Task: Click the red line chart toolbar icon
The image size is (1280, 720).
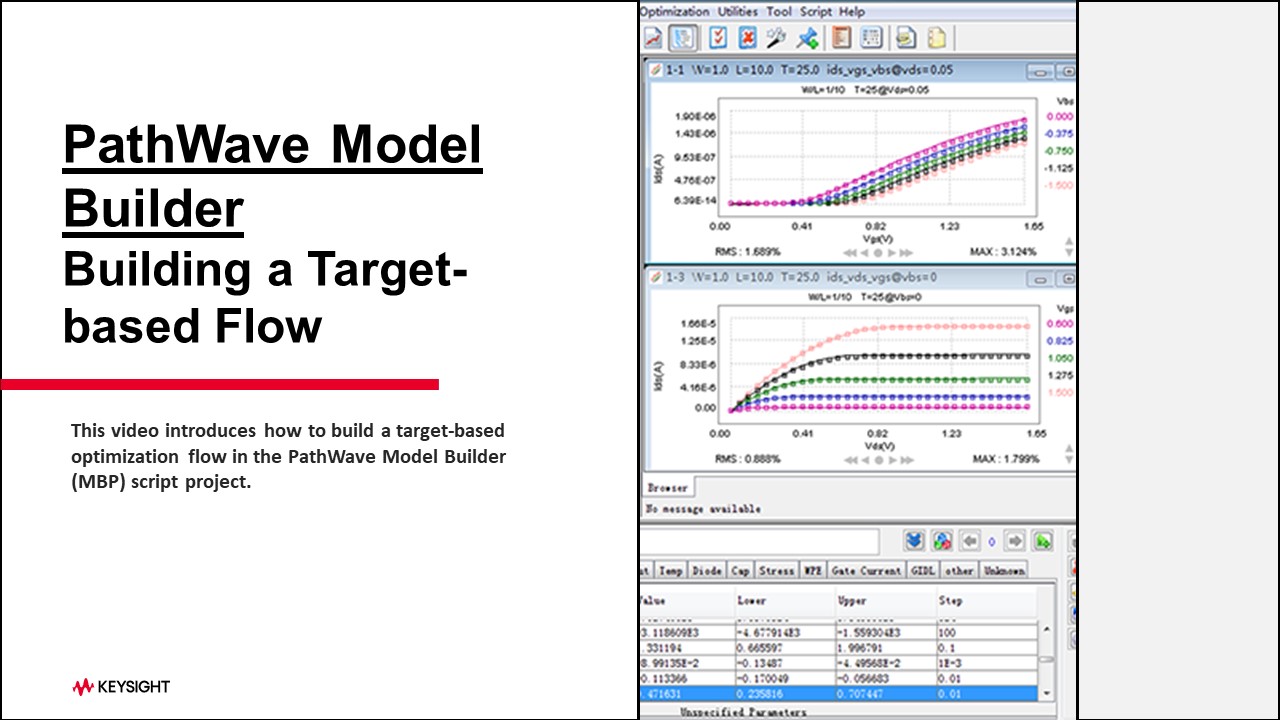Action: tap(653, 38)
